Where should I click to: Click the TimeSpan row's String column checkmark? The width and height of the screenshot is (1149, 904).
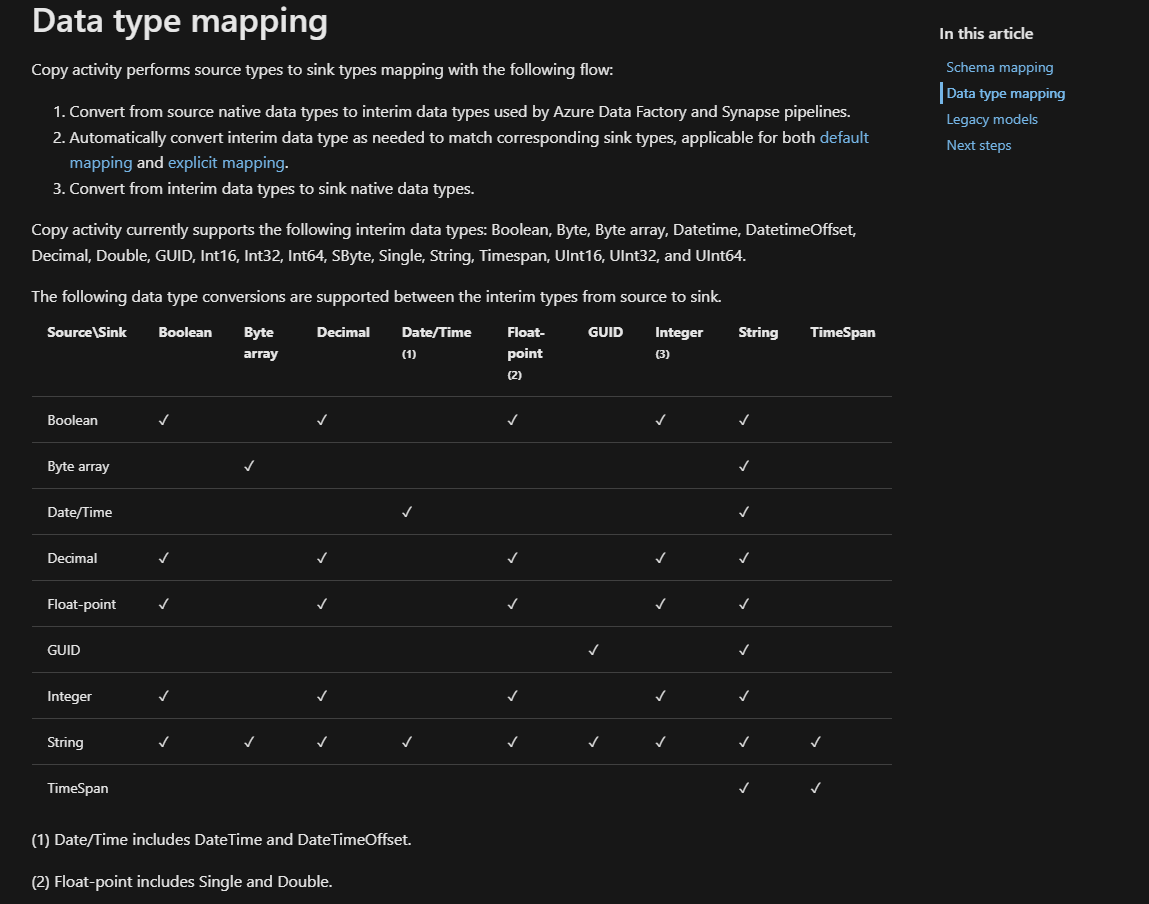744,788
